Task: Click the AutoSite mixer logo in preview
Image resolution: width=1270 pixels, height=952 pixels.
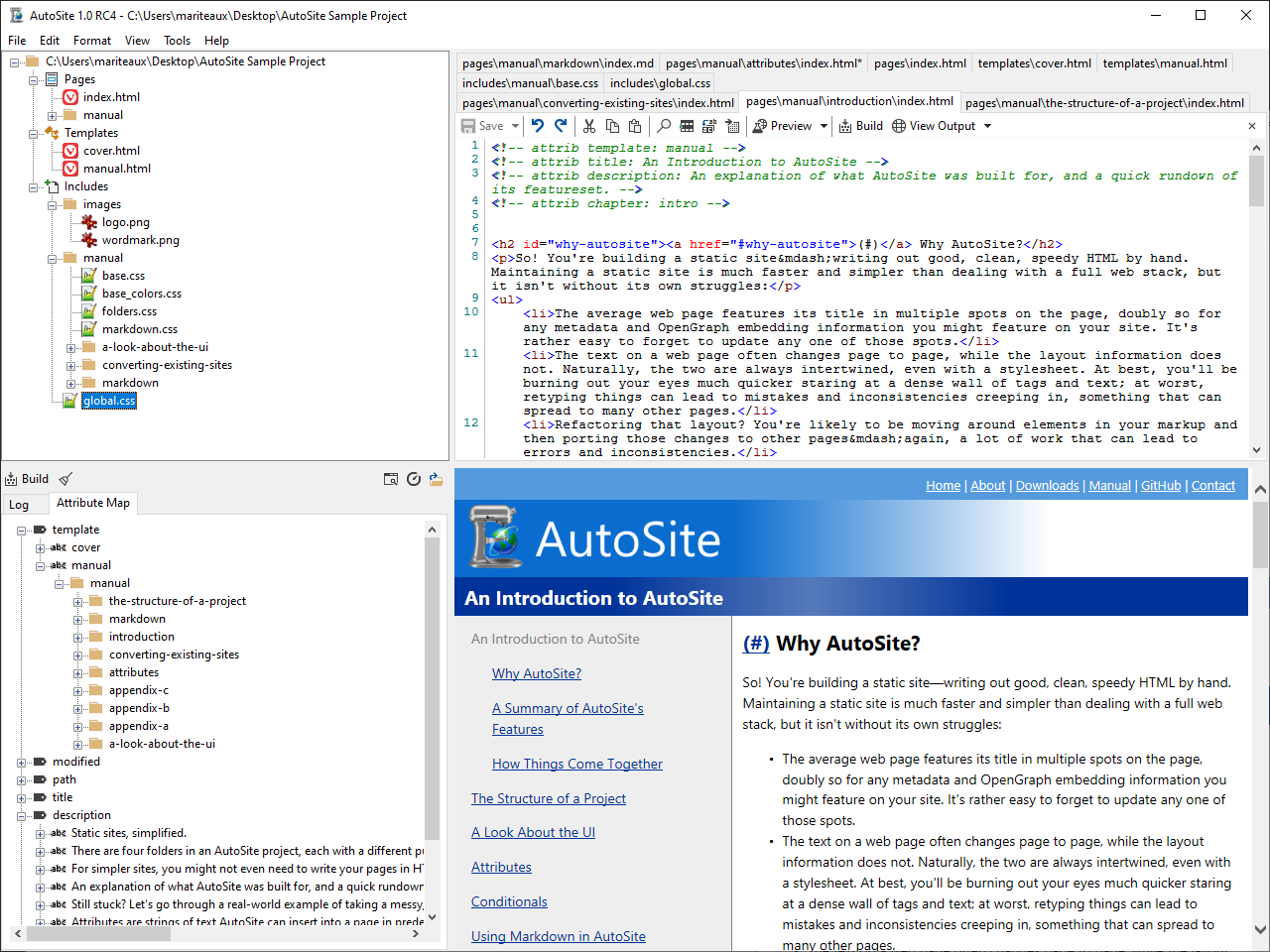Action: pos(496,536)
